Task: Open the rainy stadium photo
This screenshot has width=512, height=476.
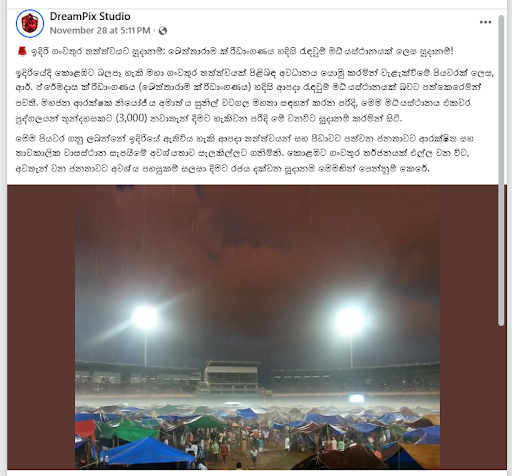Action: pos(257,327)
